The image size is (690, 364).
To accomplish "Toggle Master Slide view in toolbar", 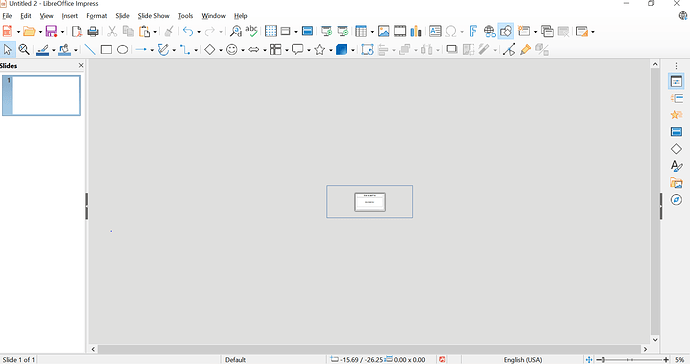I will [307, 31].
